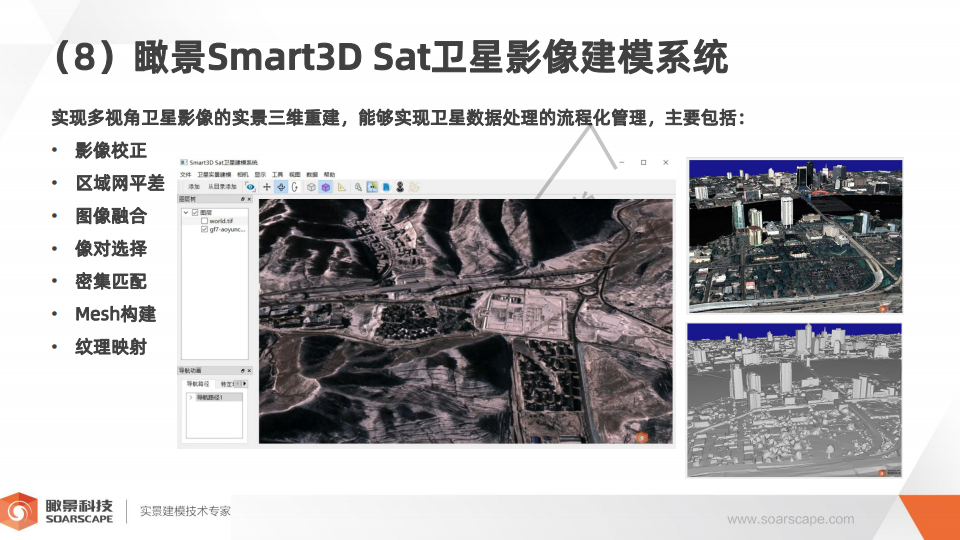Click the pale hand pointer icon
This screenshot has height=540, width=960.
(414, 187)
